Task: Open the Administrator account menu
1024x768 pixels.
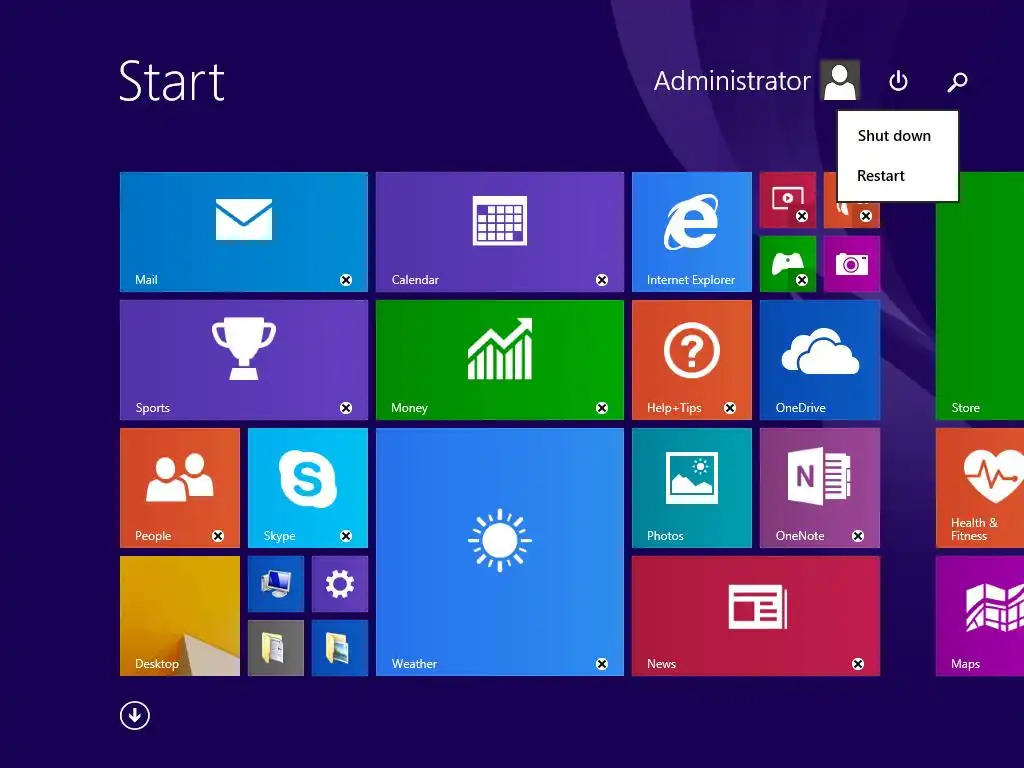Action: point(756,80)
